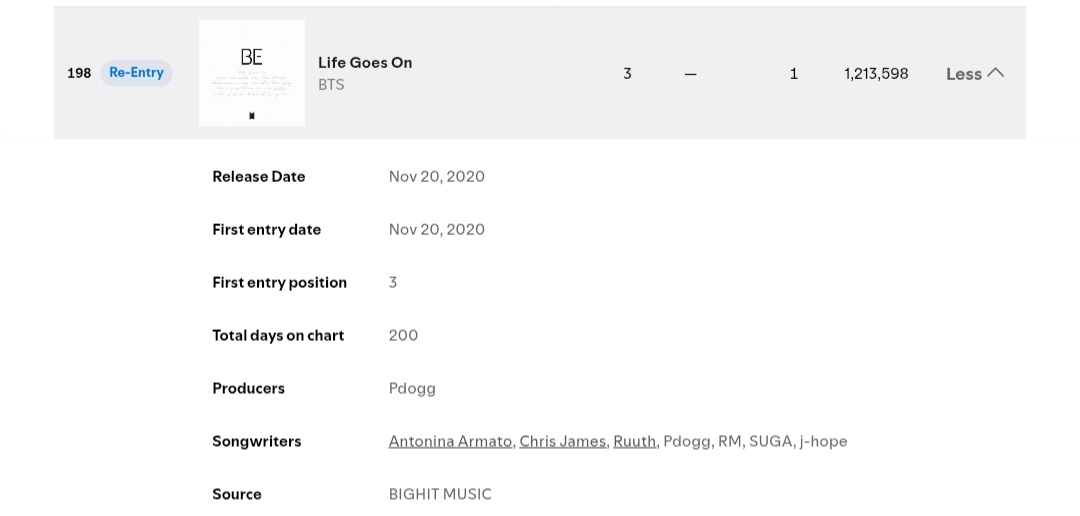Click SUGA in the songwriters list
The height and width of the screenshot is (516, 1080).
tap(769, 441)
